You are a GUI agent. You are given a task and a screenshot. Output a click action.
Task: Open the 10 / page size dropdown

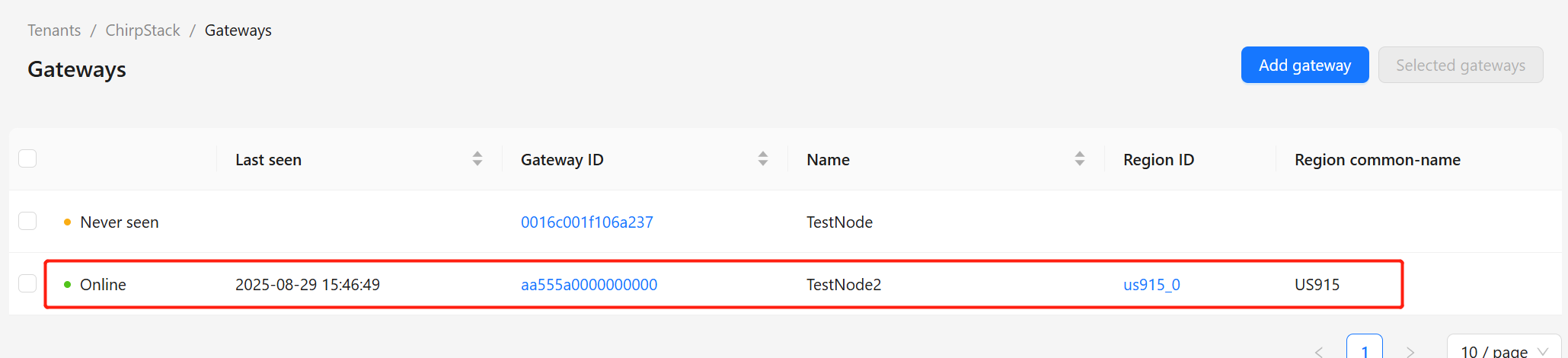point(1504,350)
